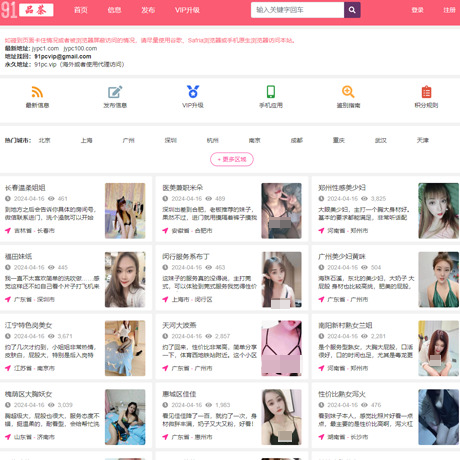Select the 天津 city link
The image size is (460, 460).
point(423,140)
